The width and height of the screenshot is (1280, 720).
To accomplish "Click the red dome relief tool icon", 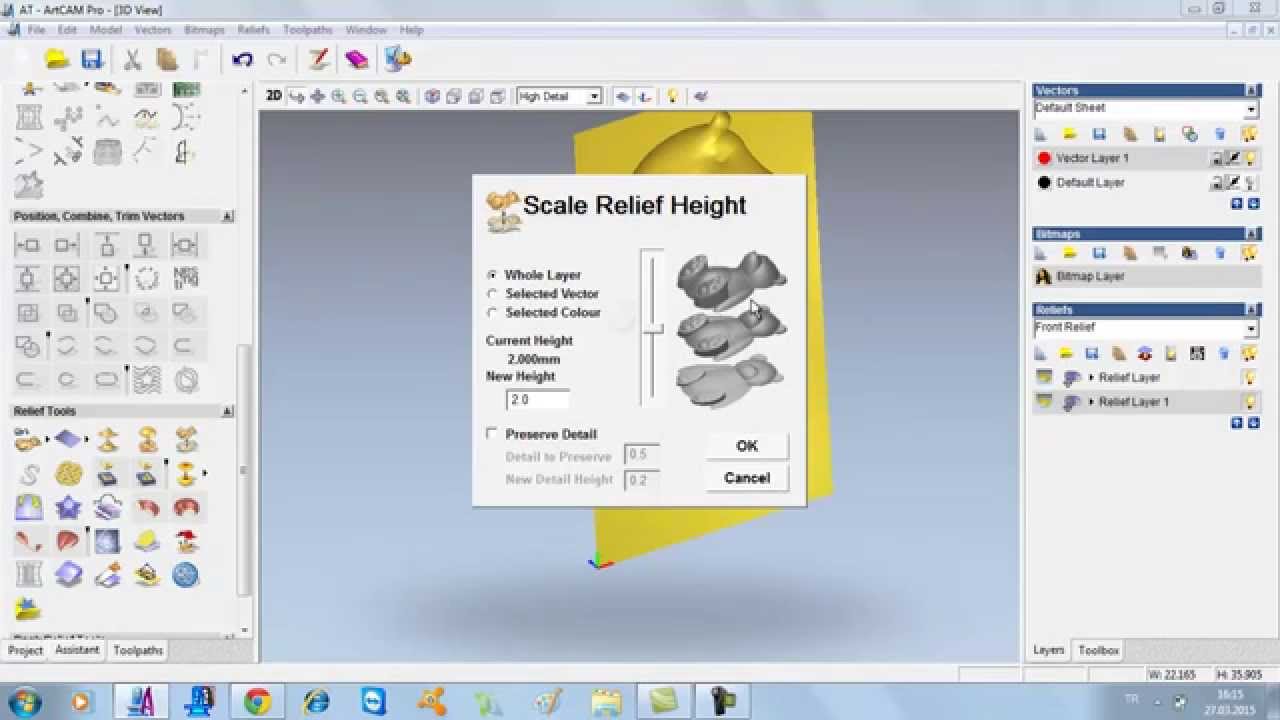I will 185,507.
